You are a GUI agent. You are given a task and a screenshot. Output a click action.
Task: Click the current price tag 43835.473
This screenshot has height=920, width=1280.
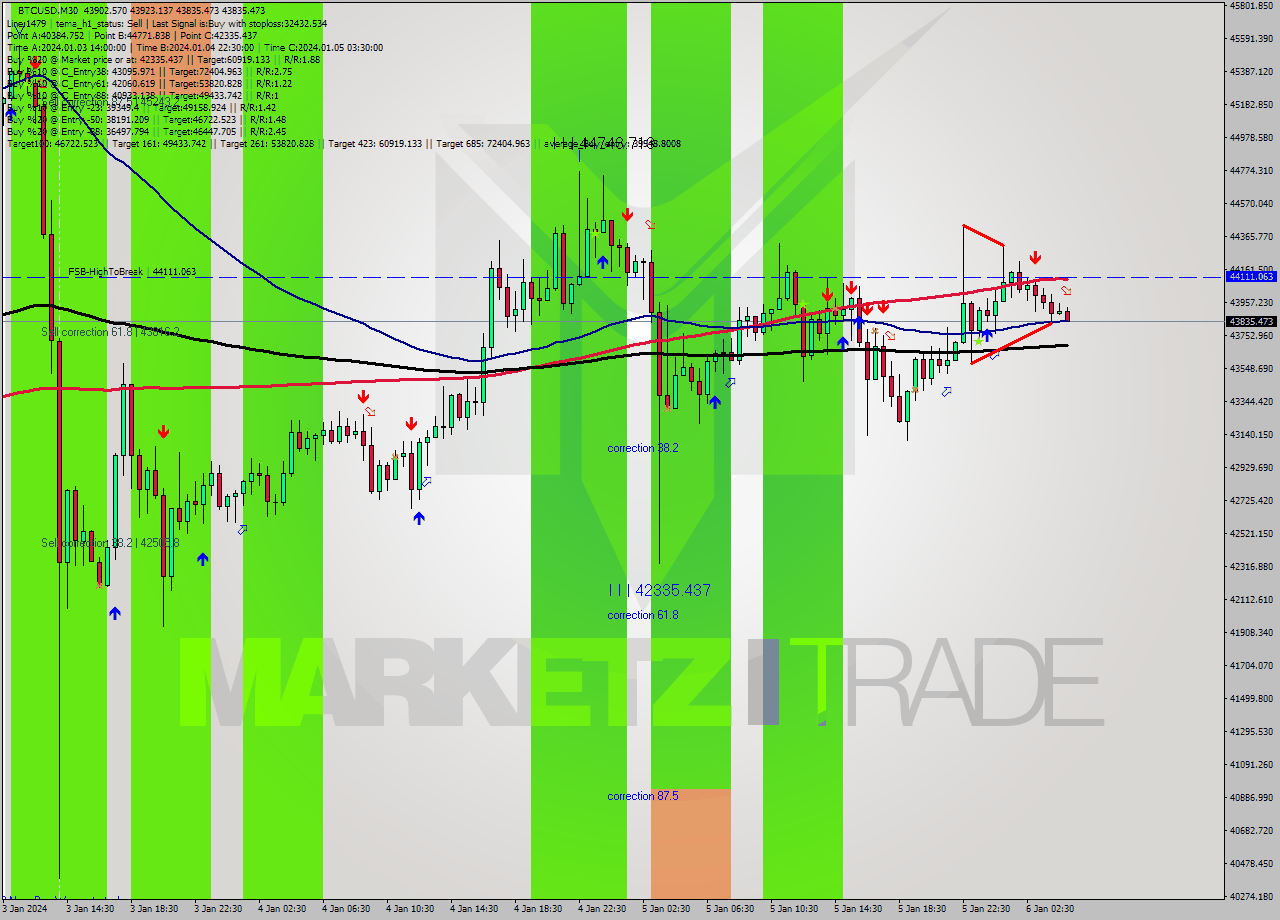pyautogui.click(x=1250, y=321)
